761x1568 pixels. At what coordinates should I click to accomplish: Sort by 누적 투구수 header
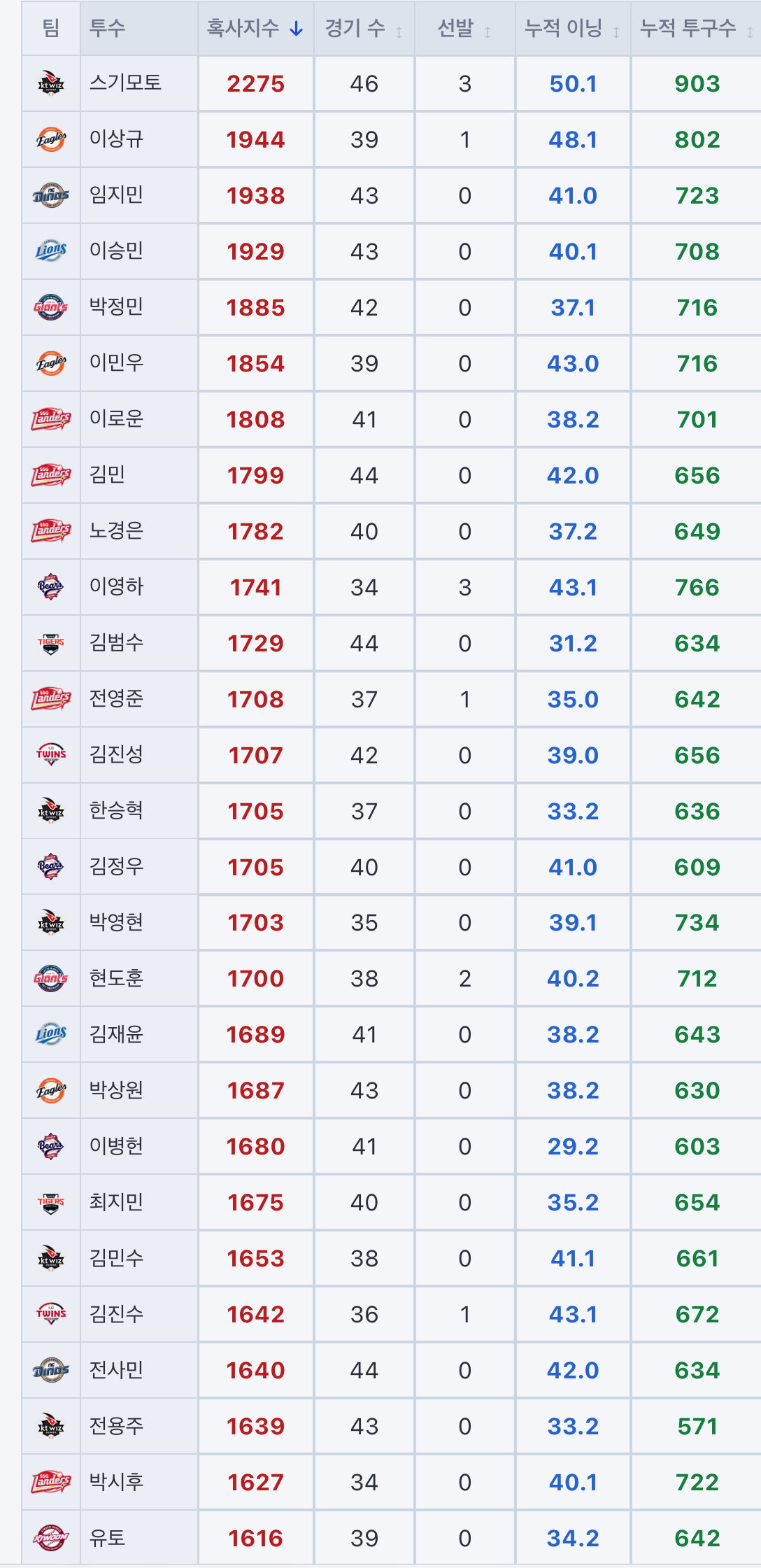coord(696,28)
